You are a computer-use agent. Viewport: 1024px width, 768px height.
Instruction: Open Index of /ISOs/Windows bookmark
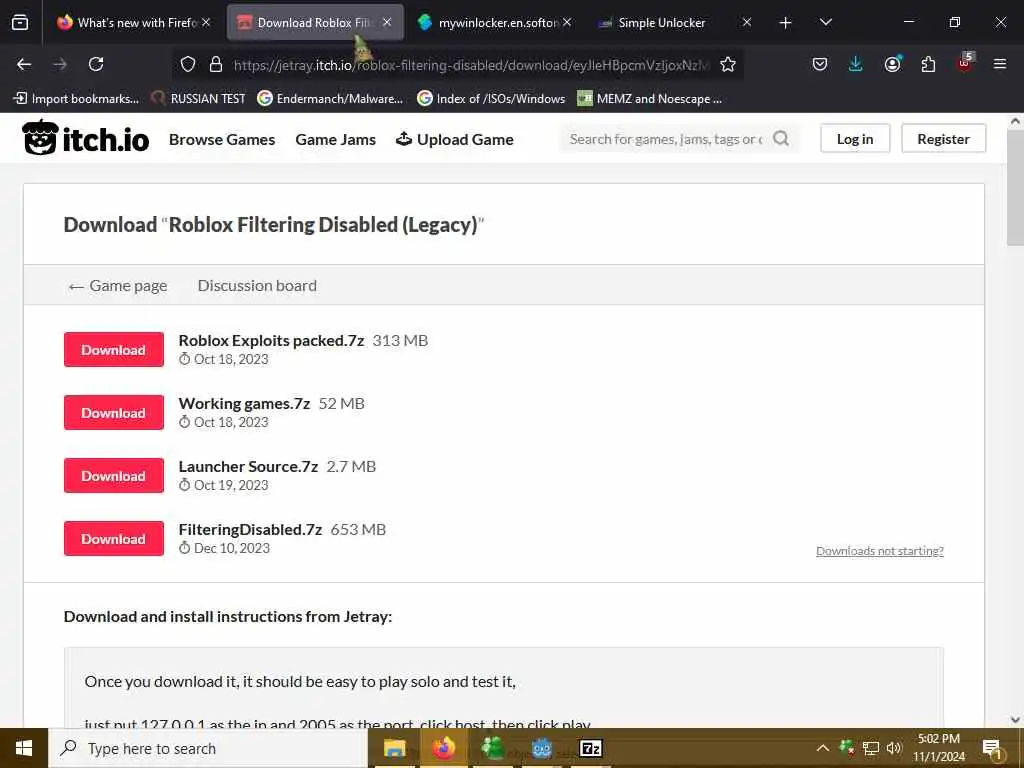pyautogui.click(x=491, y=99)
